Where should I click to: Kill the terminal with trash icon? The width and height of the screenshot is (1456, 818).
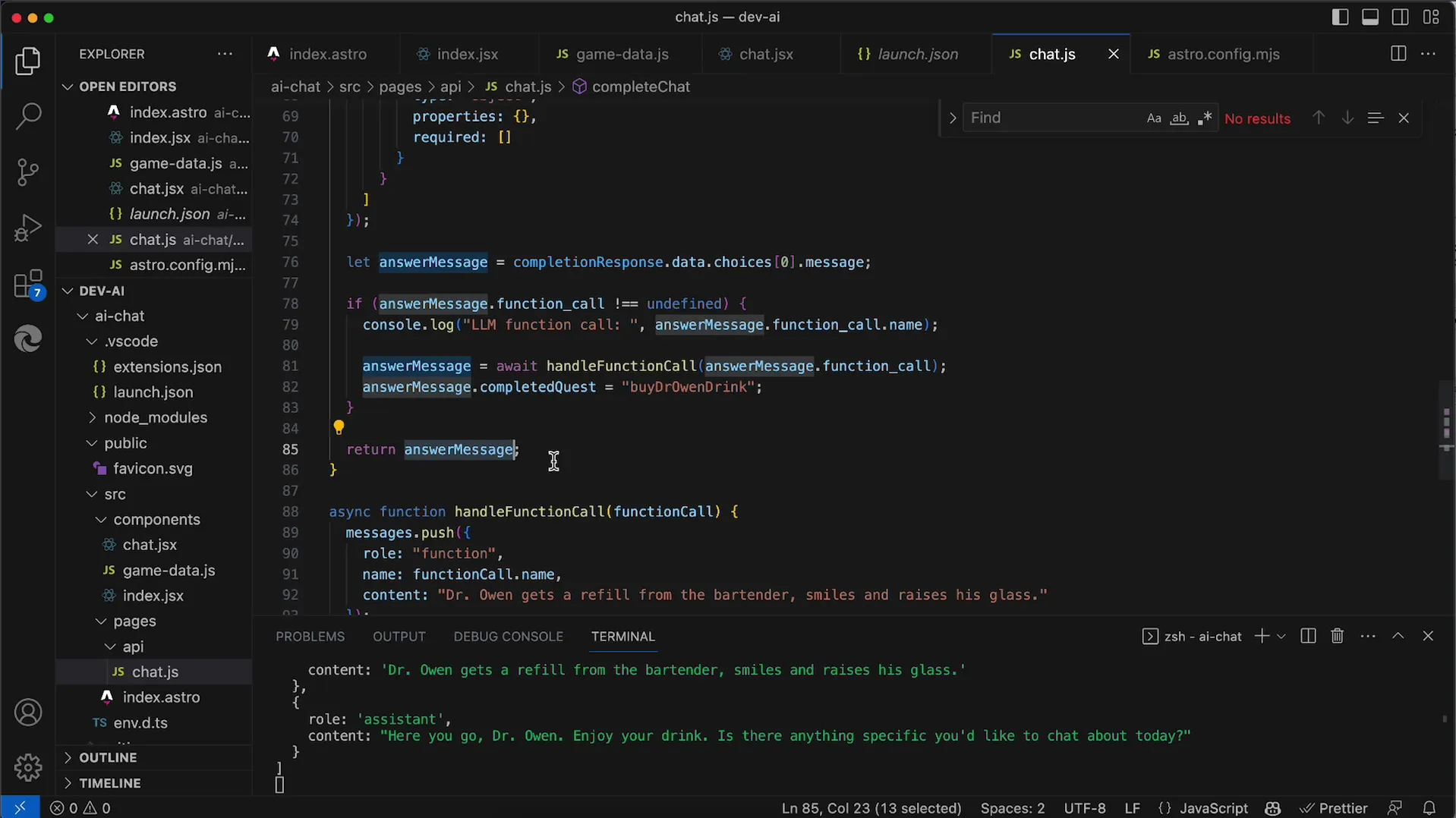1337,636
